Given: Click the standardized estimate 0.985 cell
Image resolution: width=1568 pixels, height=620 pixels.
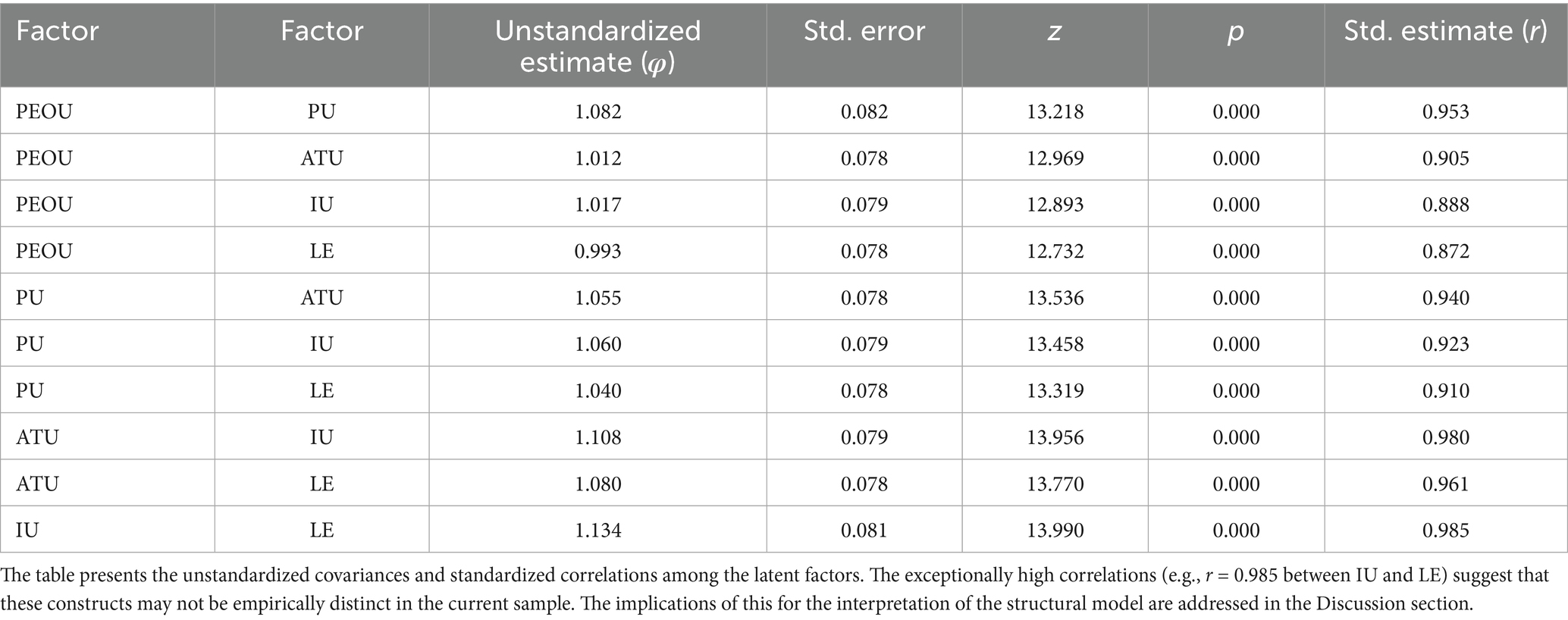Looking at the screenshot, I should tap(1445, 530).
